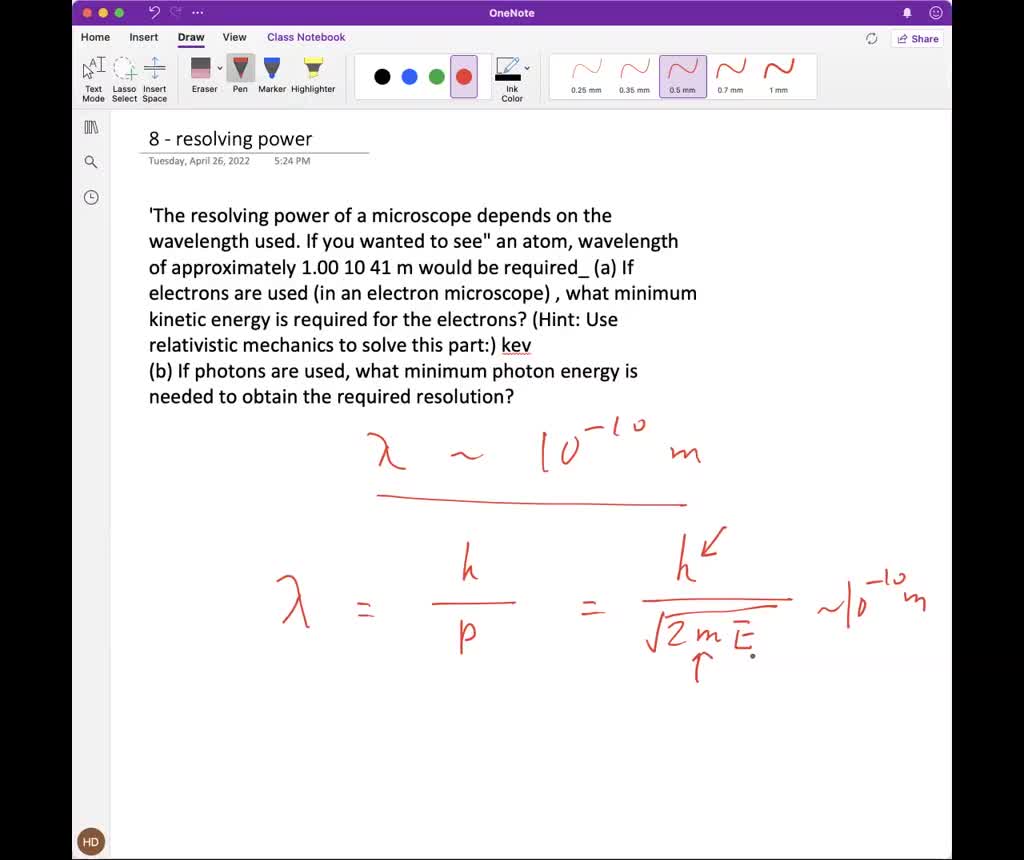Select the Marker tool
The width and height of the screenshot is (1024, 860).
point(271,75)
